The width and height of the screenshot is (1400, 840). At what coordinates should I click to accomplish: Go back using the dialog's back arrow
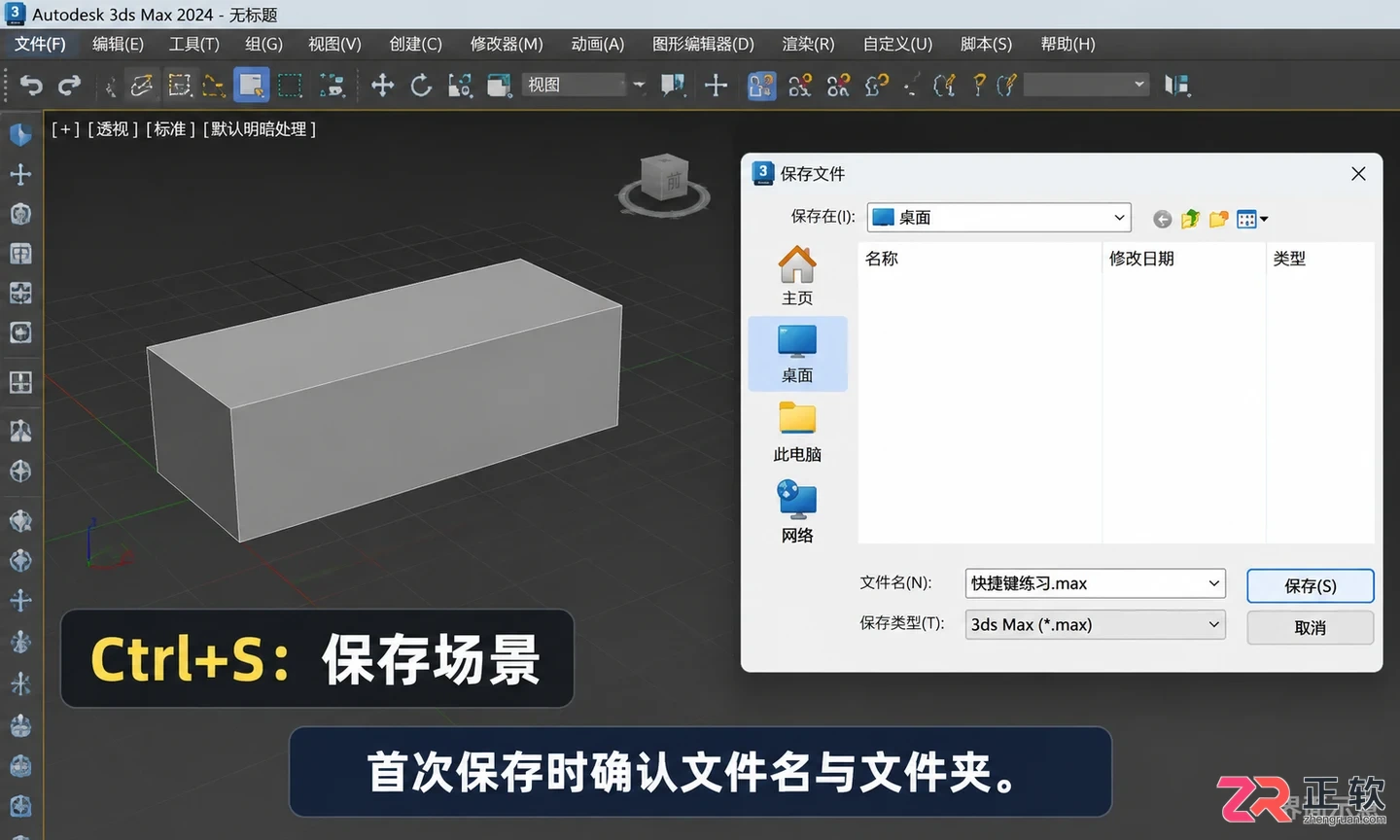click(x=1162, y=219)
